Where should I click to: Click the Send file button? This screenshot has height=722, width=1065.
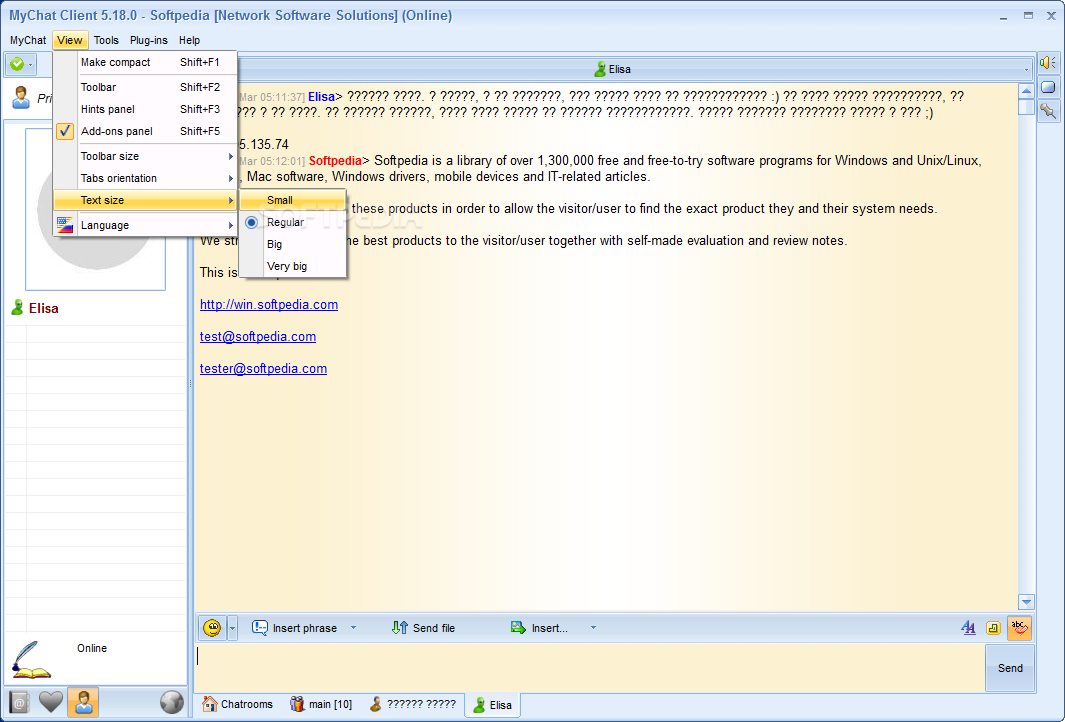424,628
